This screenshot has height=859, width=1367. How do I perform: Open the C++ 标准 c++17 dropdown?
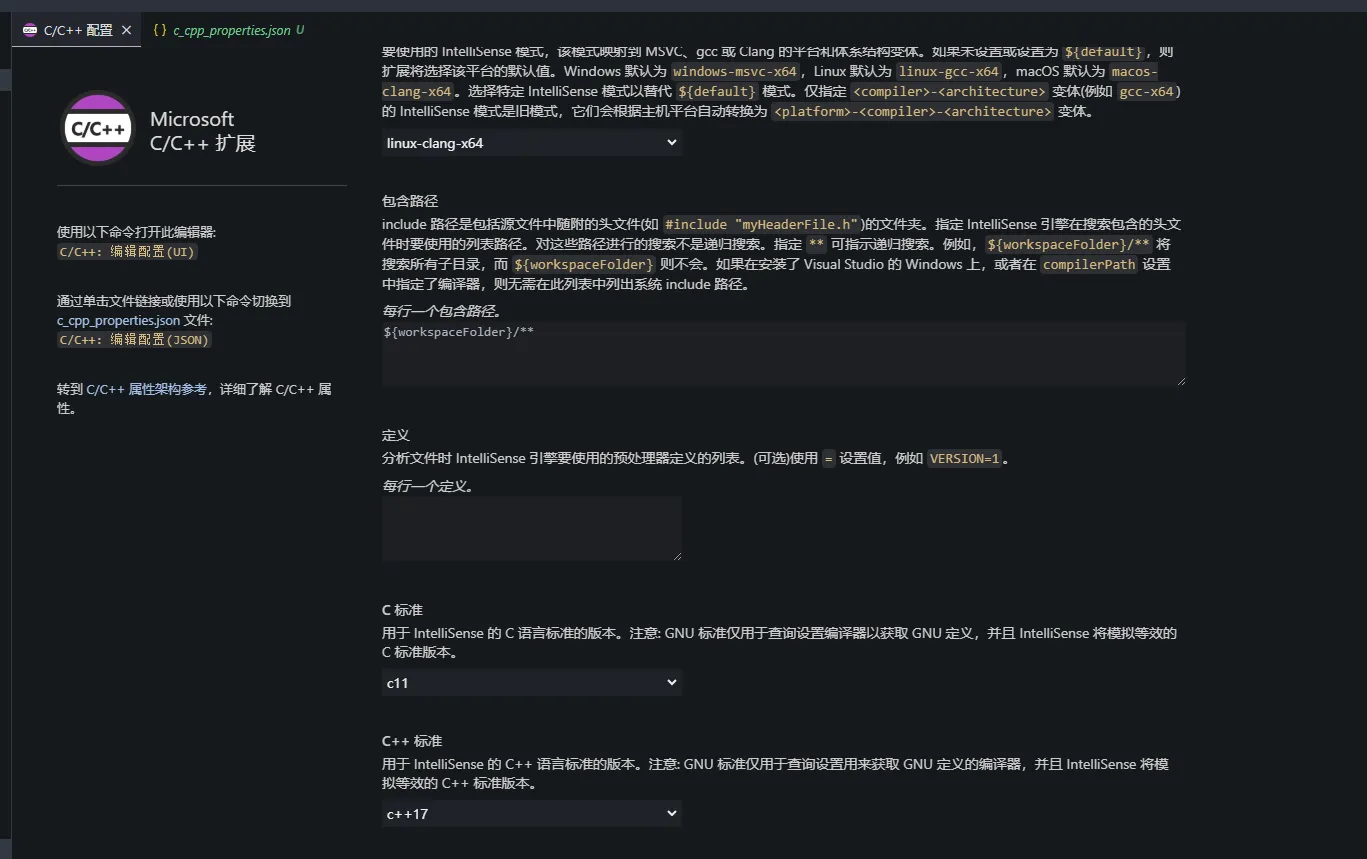point(532,814)
